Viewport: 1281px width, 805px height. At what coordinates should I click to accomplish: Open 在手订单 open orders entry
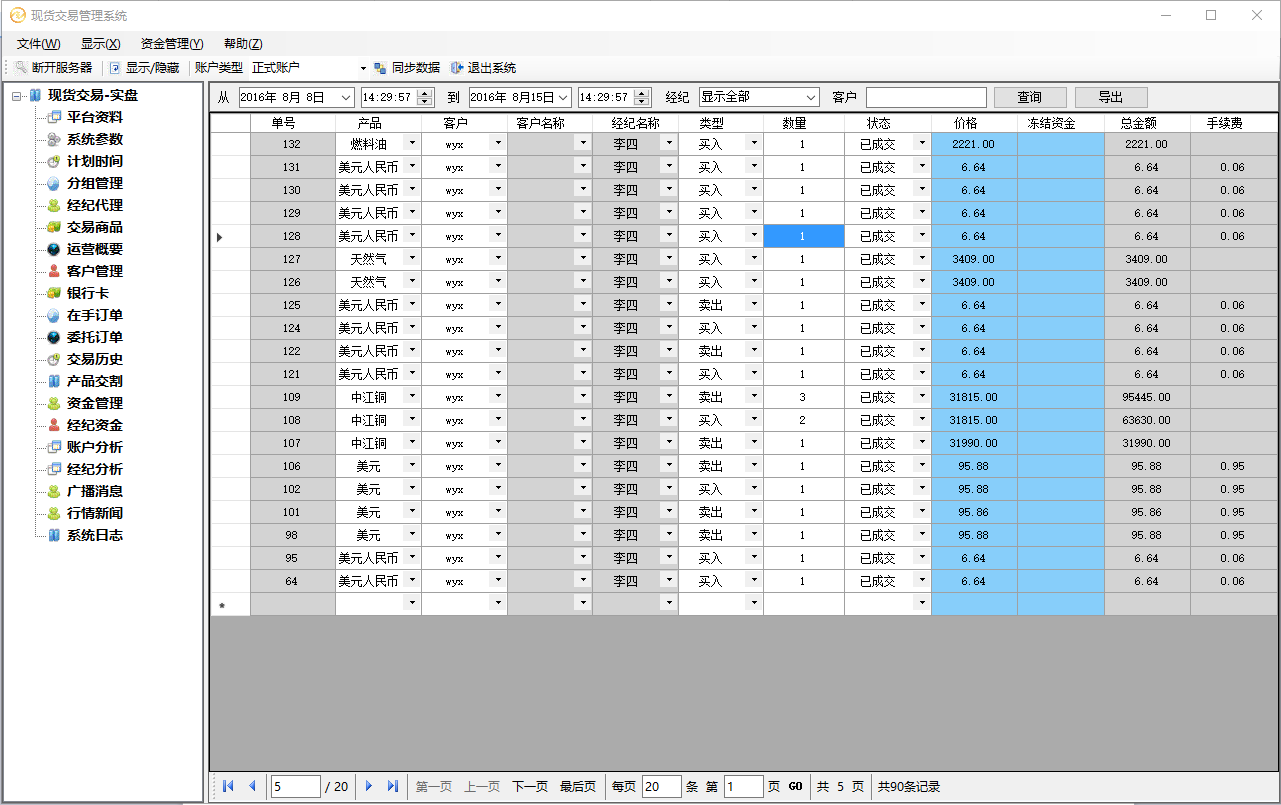[95, 315]
